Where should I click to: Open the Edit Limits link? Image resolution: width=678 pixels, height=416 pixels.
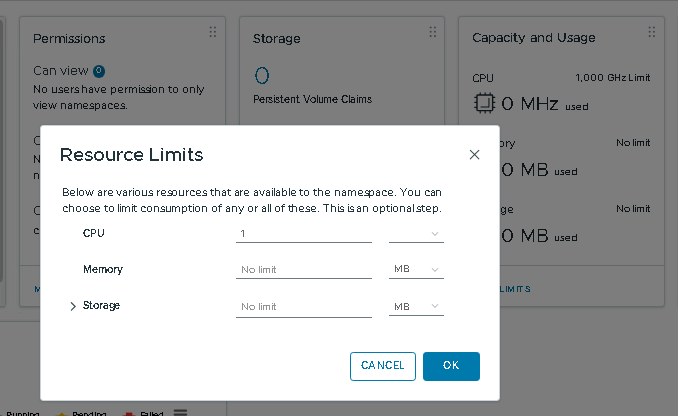coord(515,289)
